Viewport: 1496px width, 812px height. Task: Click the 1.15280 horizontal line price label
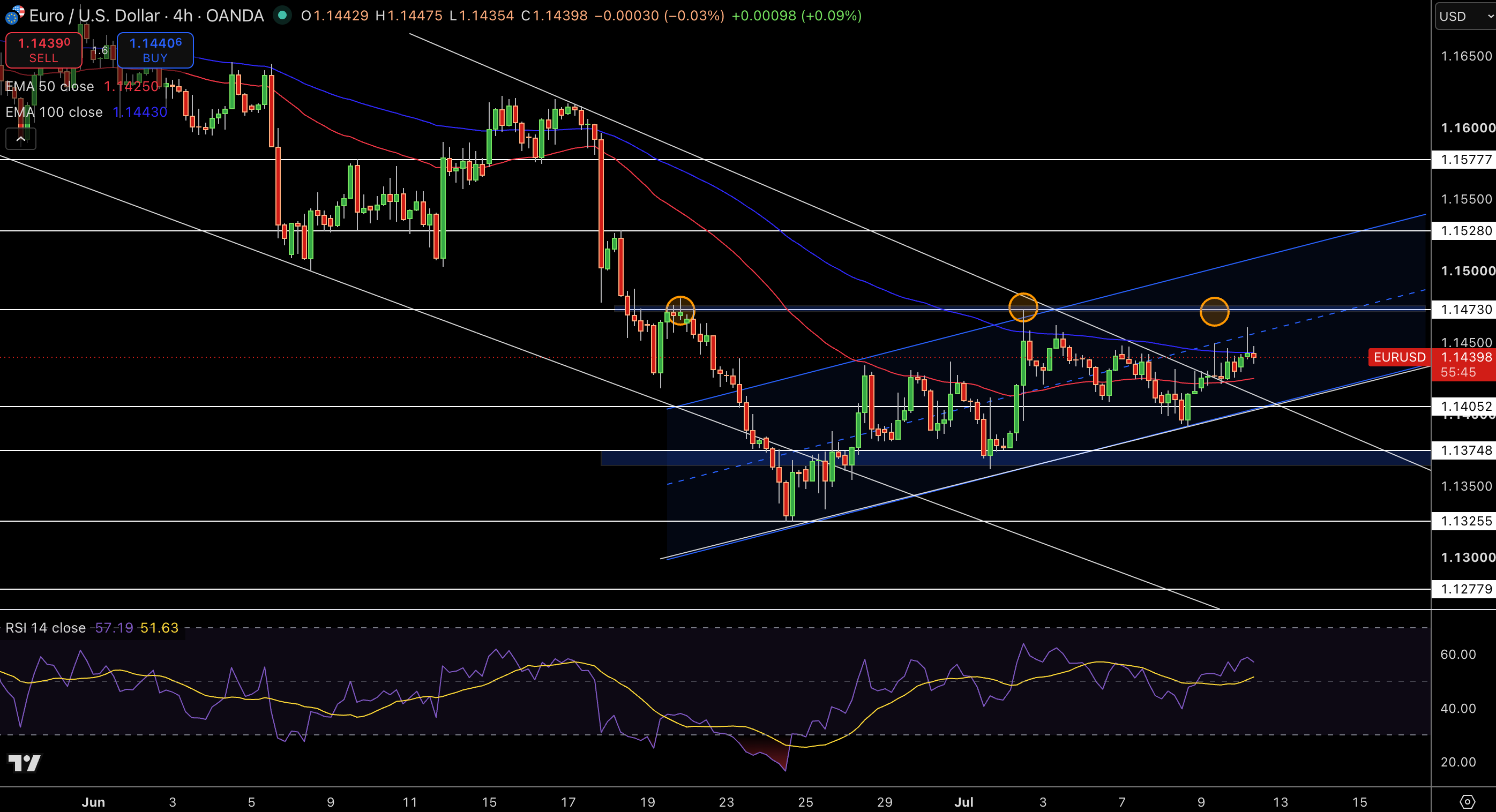point(1464,231)
